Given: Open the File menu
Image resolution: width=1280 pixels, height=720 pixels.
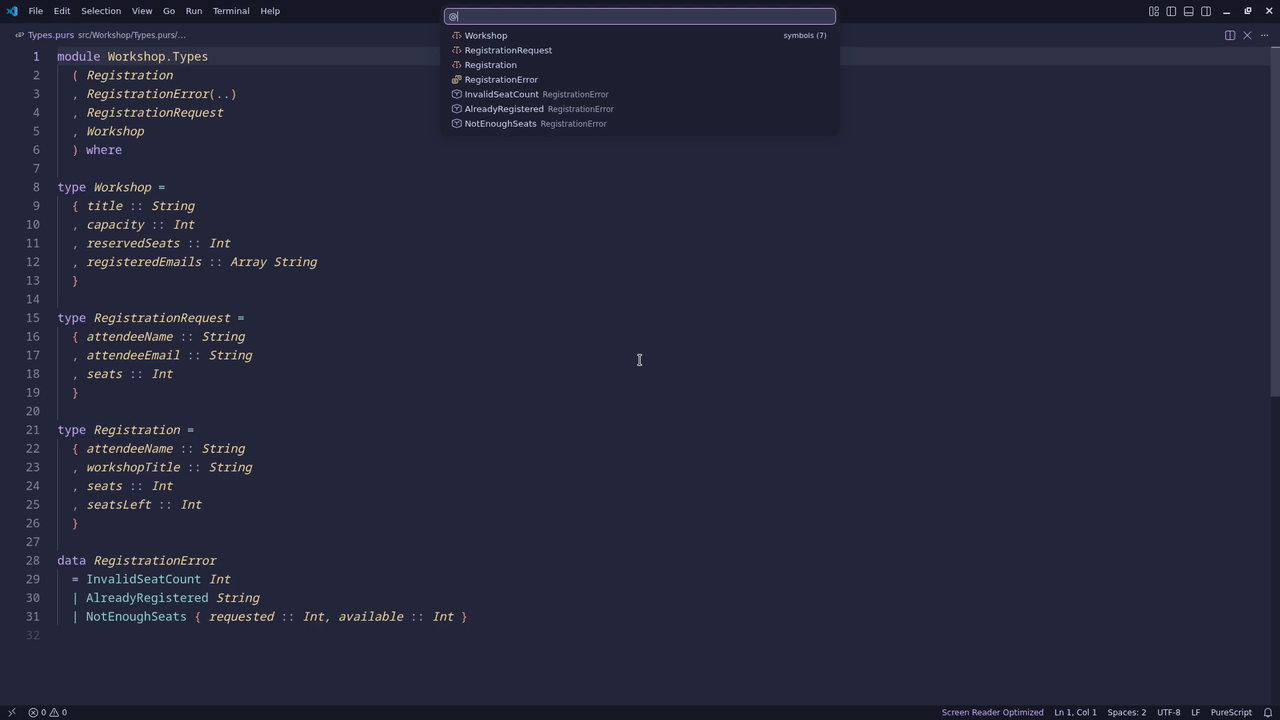Looking at the screenshot, I should click(35, 11).
